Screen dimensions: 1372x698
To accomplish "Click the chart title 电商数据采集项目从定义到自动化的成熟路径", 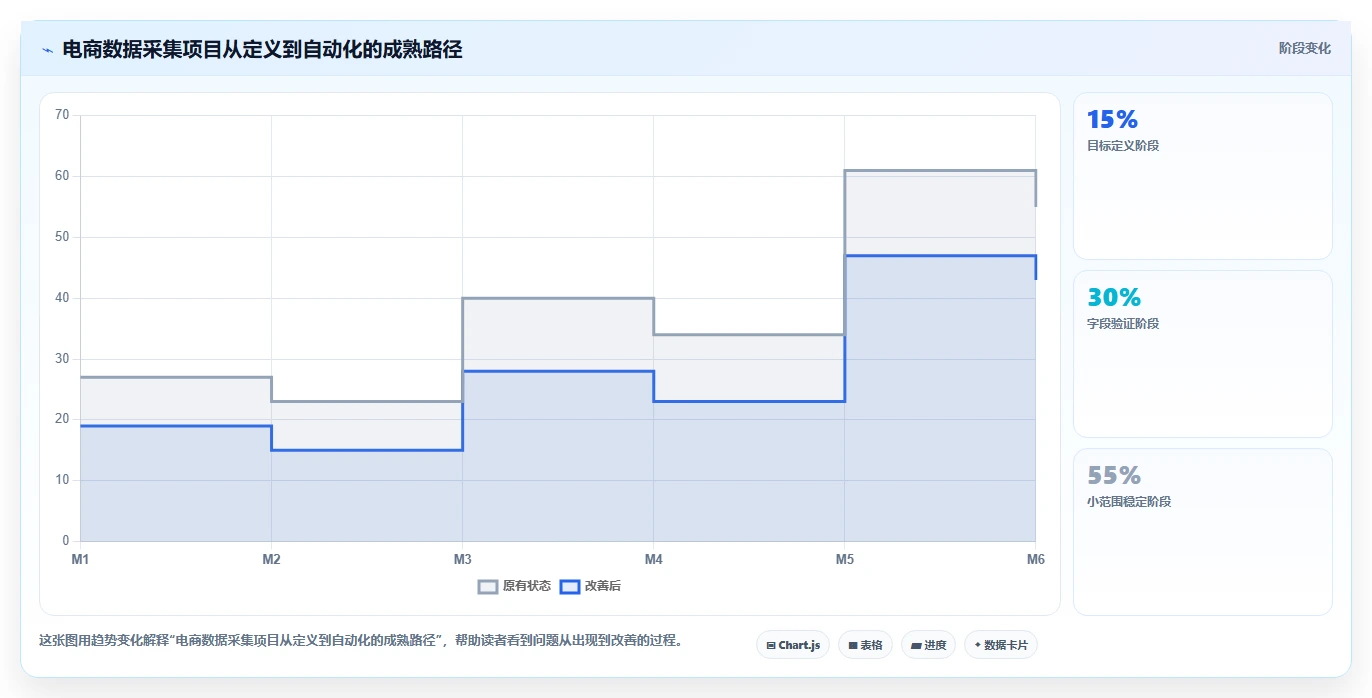I will click(262, 49).
